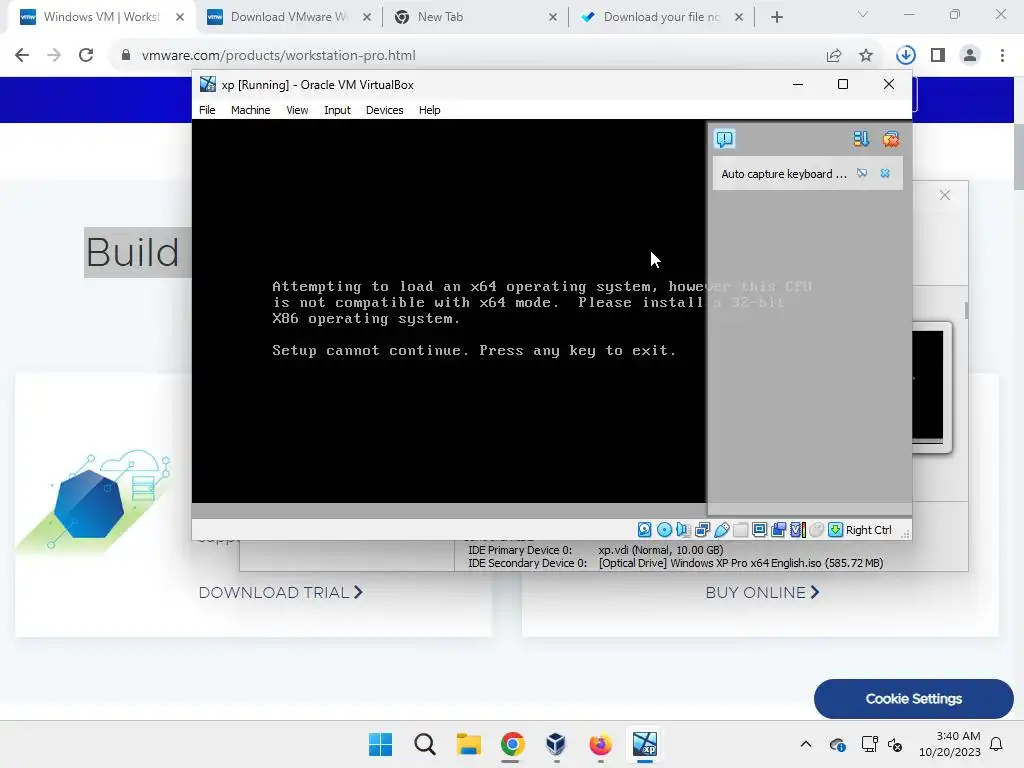Click the USB devices status icon
The image size is (1024, 768).
722,530
